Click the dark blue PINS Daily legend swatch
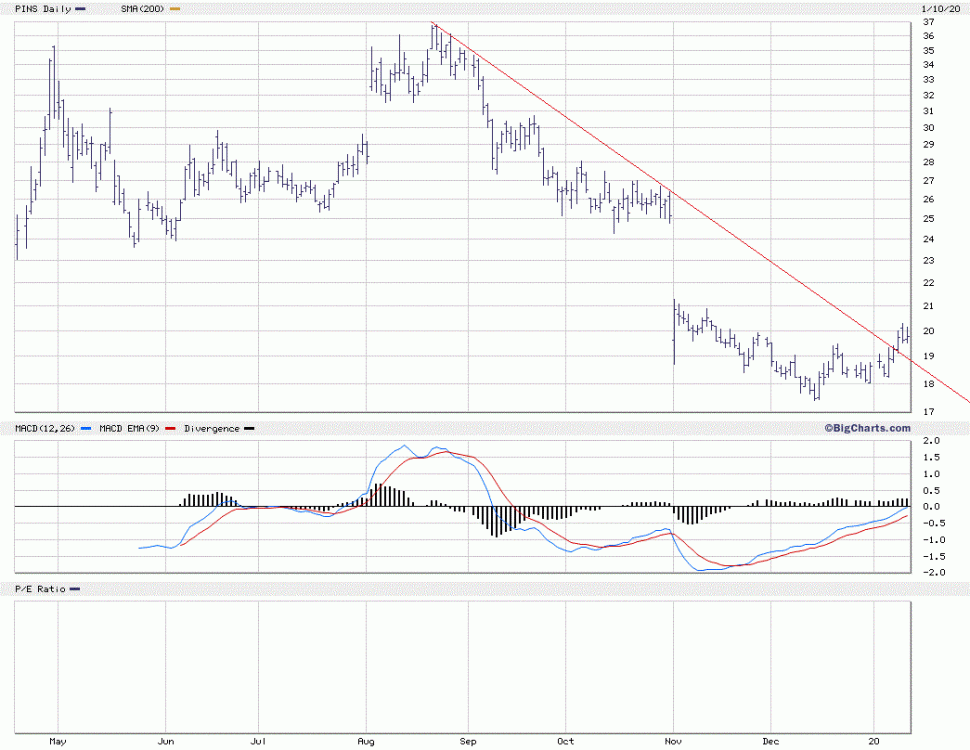The width and height of the screenshot is (970, 750). tap(80, 9)
